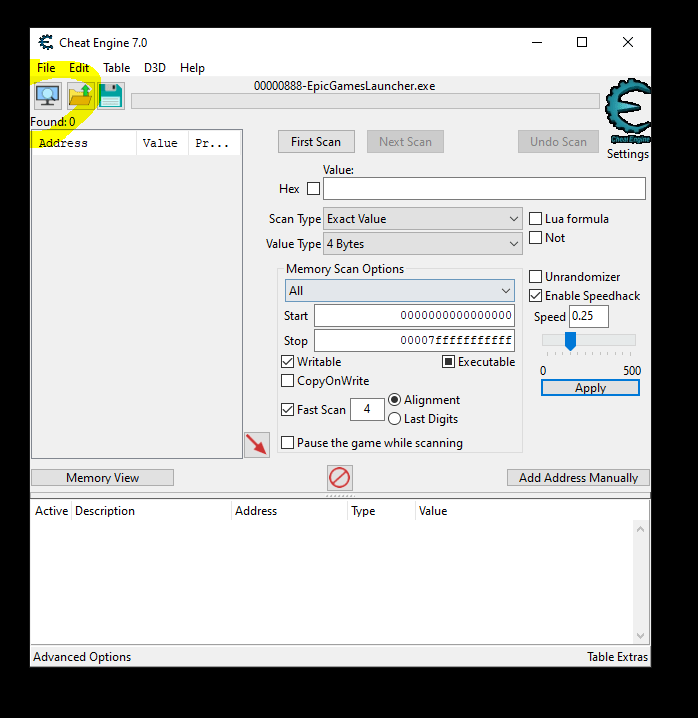698x718 pixels.
Task: Tick the Not checkbox
Action: point(535,238)
